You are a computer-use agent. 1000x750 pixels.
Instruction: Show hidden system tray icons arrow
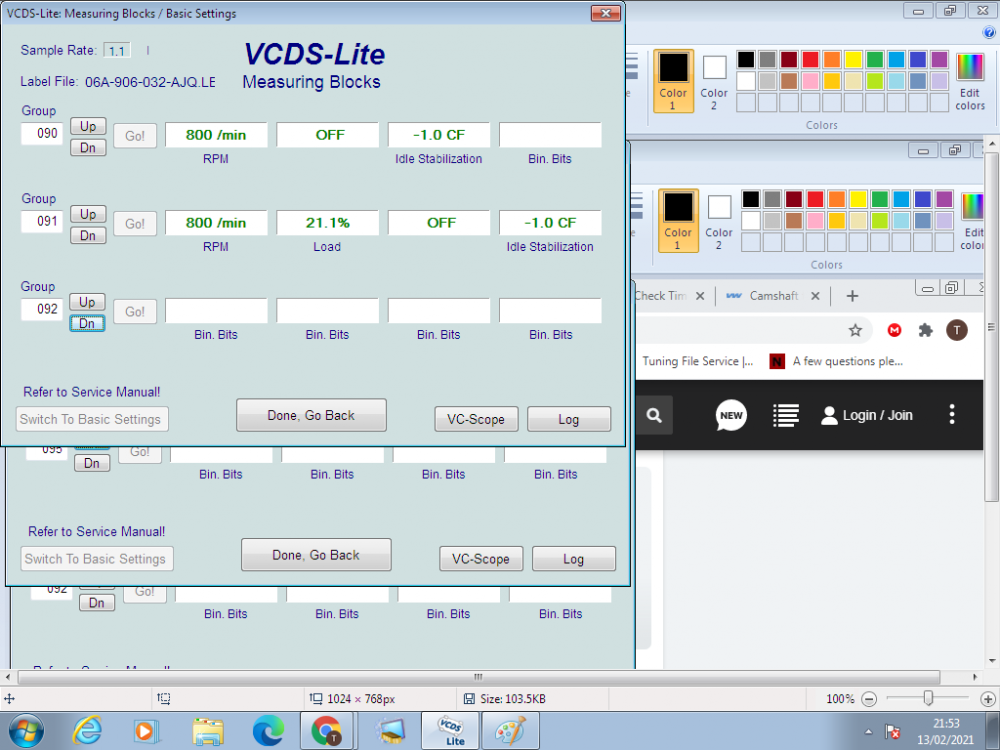click(x=868, y=732)
